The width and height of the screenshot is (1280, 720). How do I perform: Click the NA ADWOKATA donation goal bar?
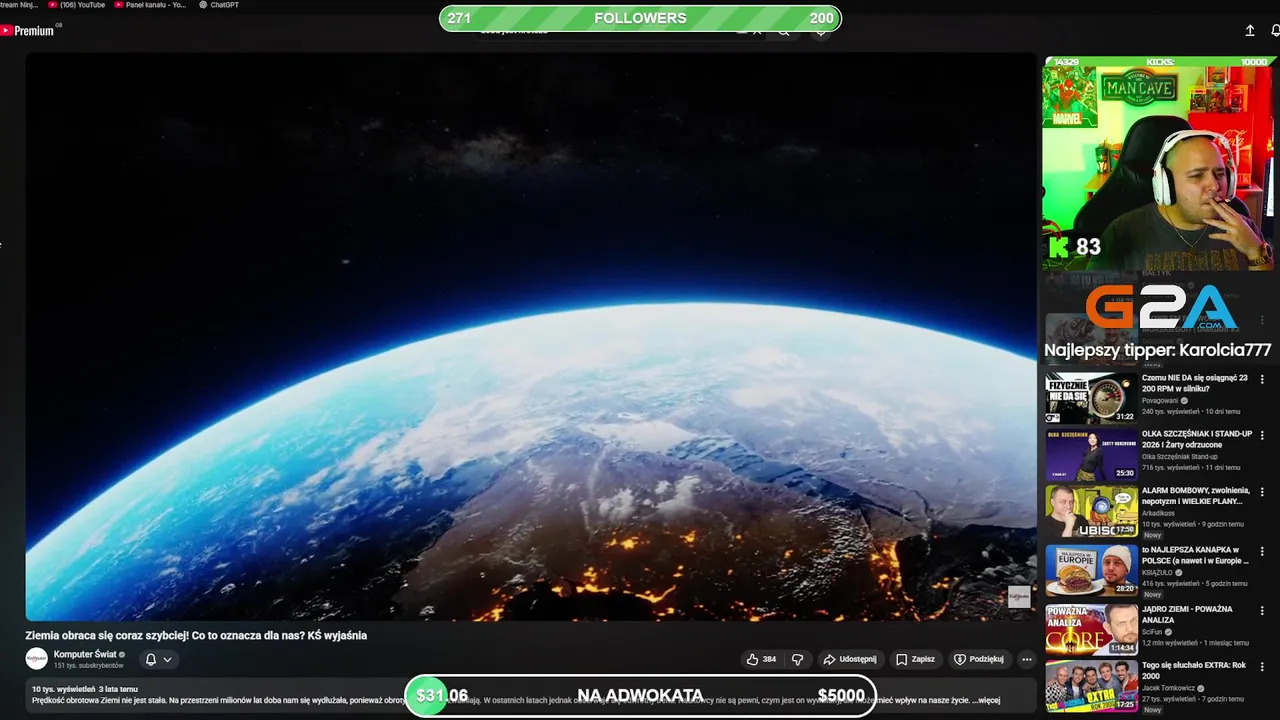(x=640, y=696)
